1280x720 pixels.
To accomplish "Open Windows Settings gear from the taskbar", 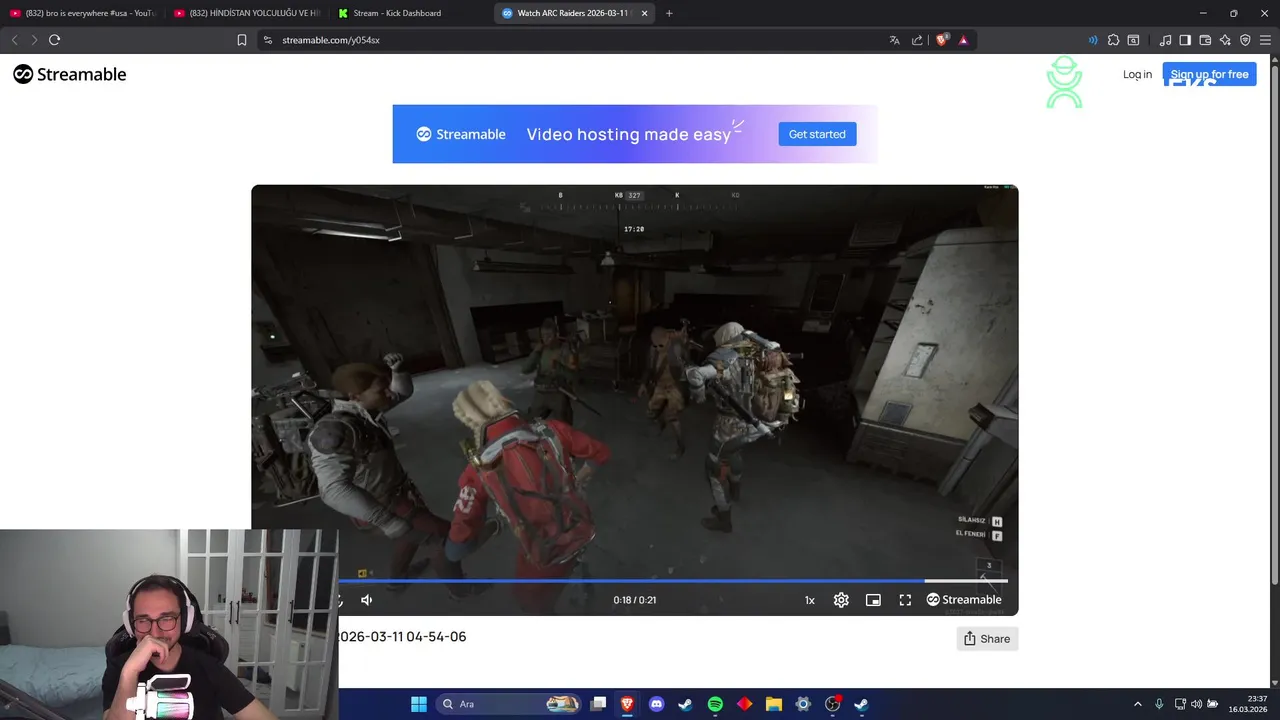I will coord(803,704).
